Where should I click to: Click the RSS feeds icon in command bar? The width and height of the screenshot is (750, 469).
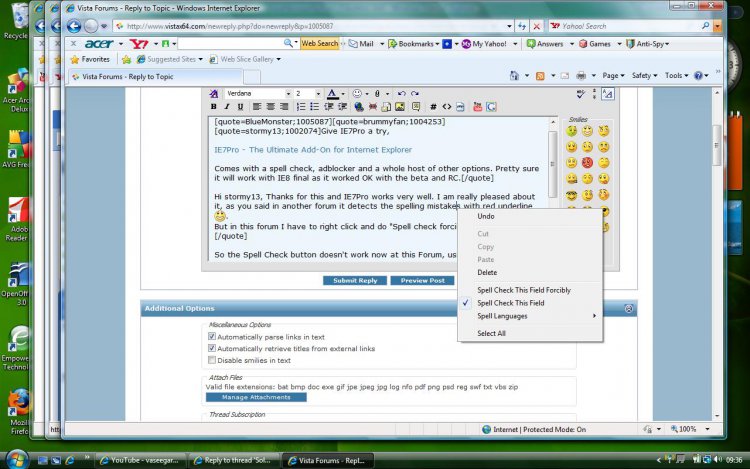click(540, 76)
